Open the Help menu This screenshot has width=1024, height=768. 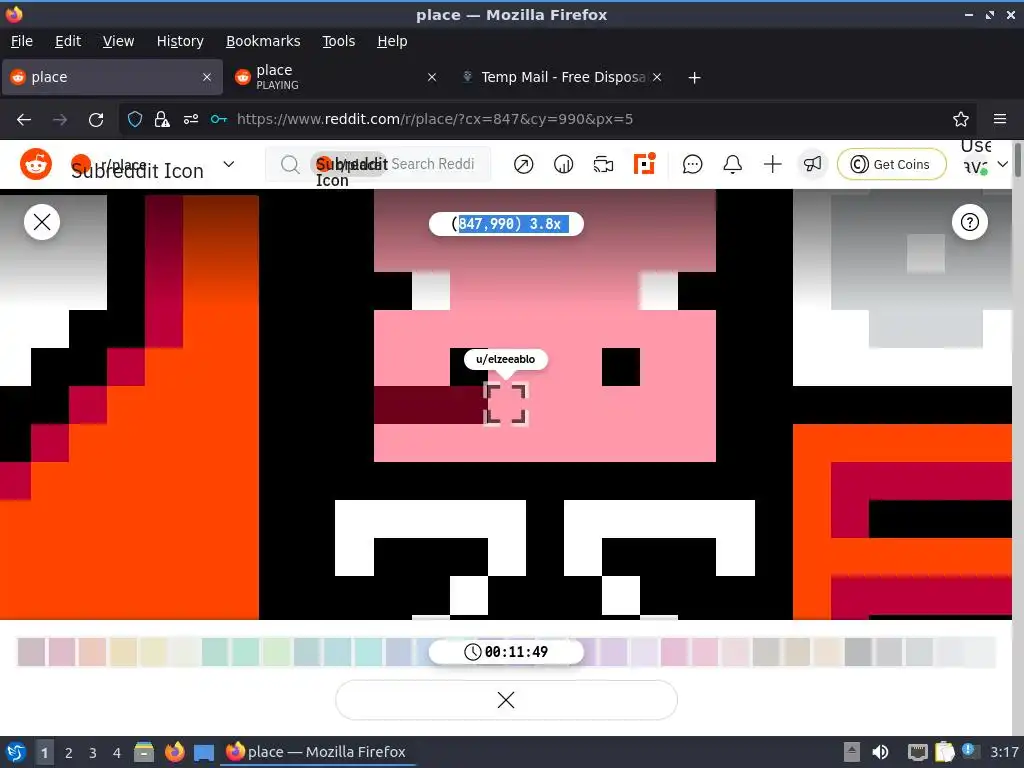tap(392, 41)
